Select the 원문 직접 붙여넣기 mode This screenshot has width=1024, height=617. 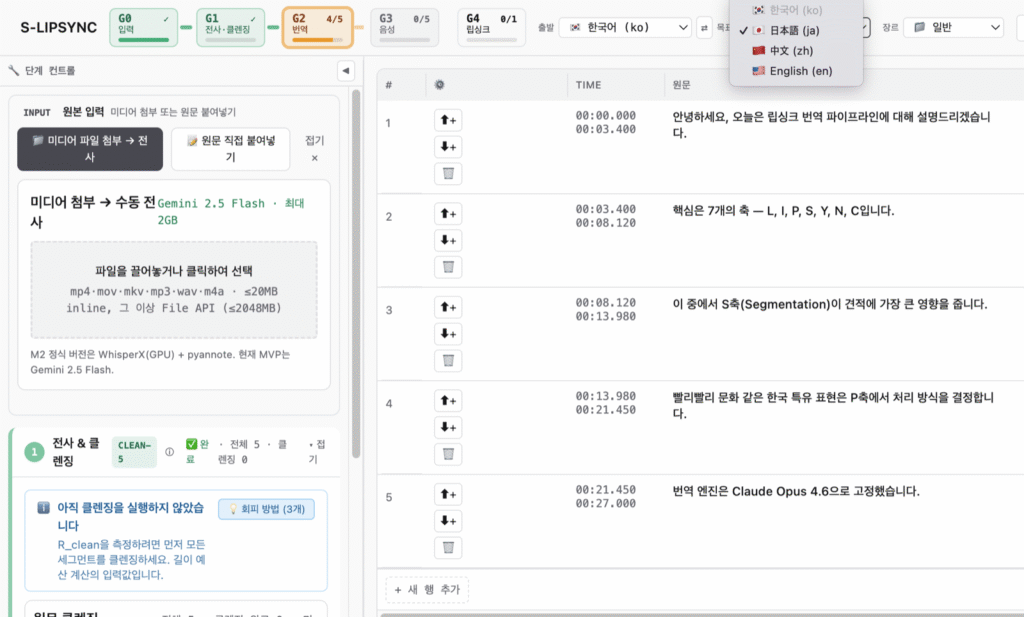click(x=231, y=149)
